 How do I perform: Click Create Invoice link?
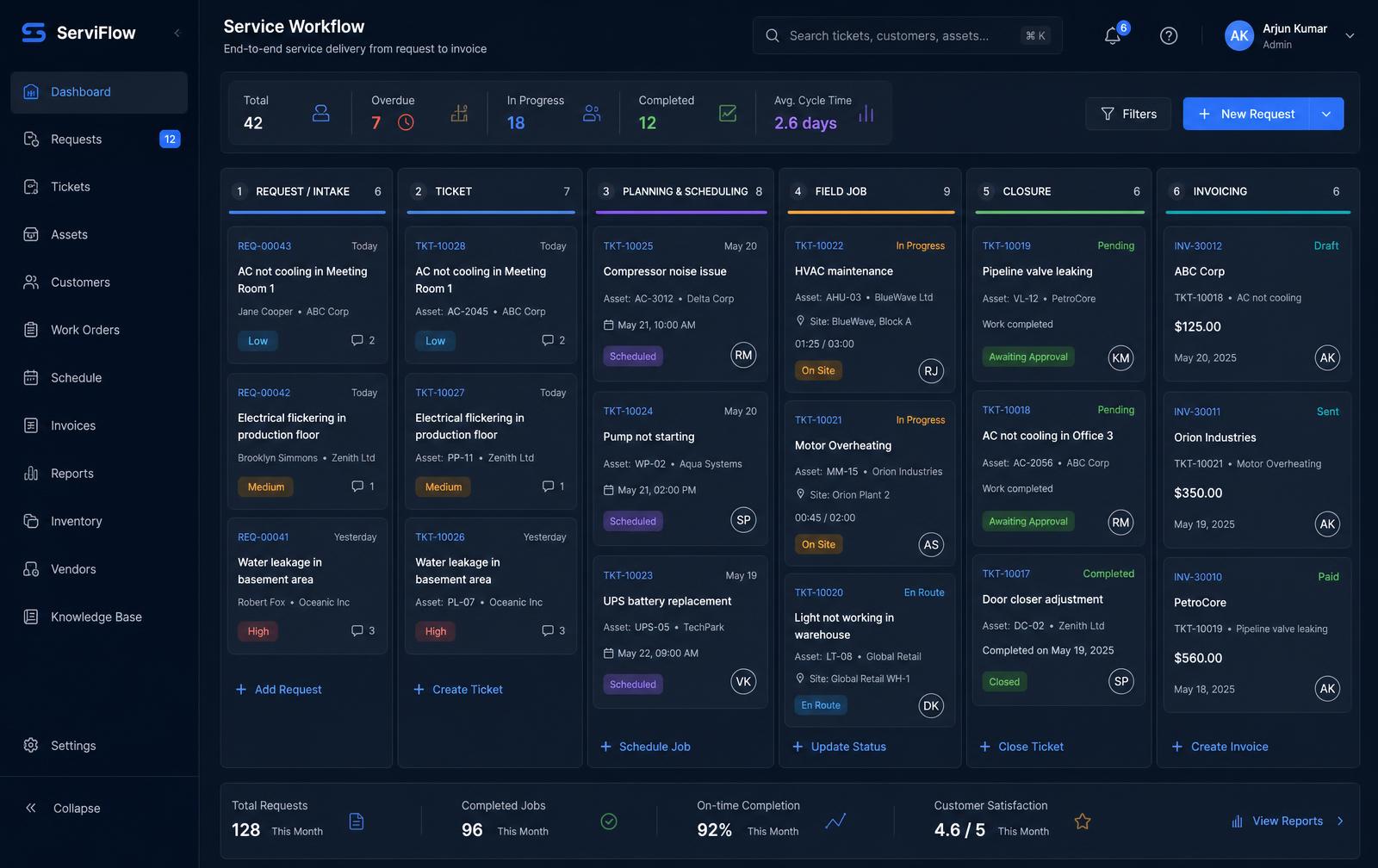(x=1220, y=747)
